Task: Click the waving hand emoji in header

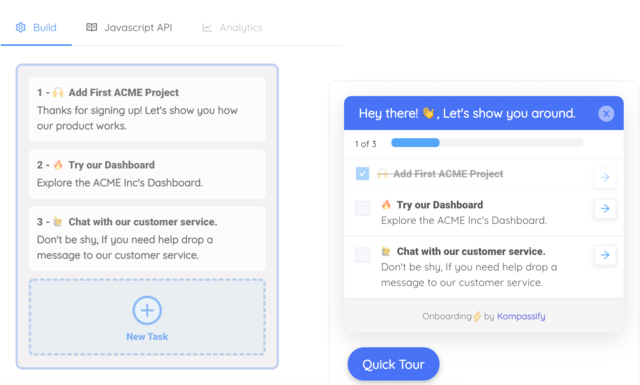Action: pos(428,113)
